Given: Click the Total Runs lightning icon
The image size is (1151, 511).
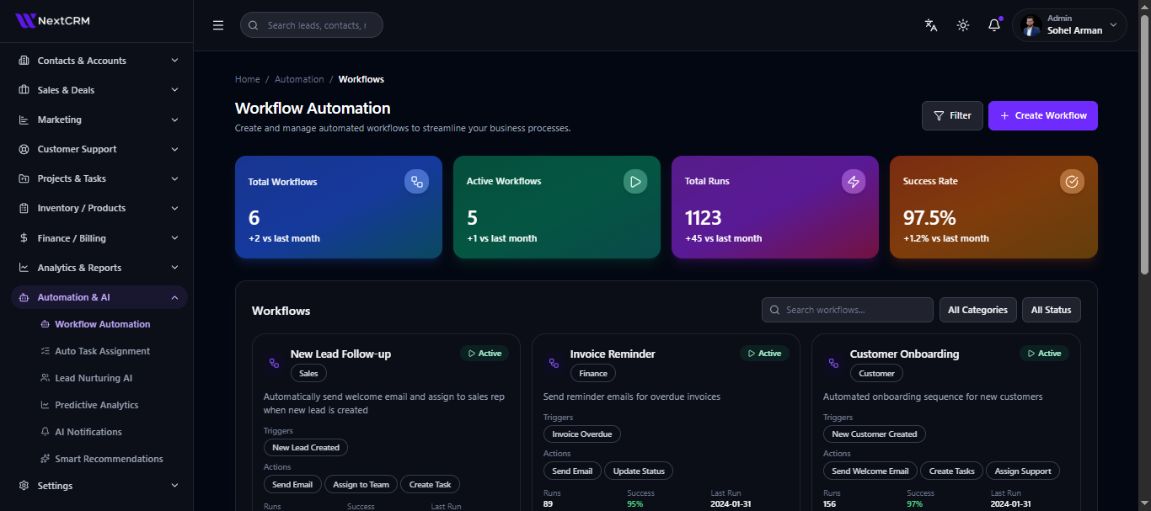Looking at the screenshot, I should tap(854, 181).
